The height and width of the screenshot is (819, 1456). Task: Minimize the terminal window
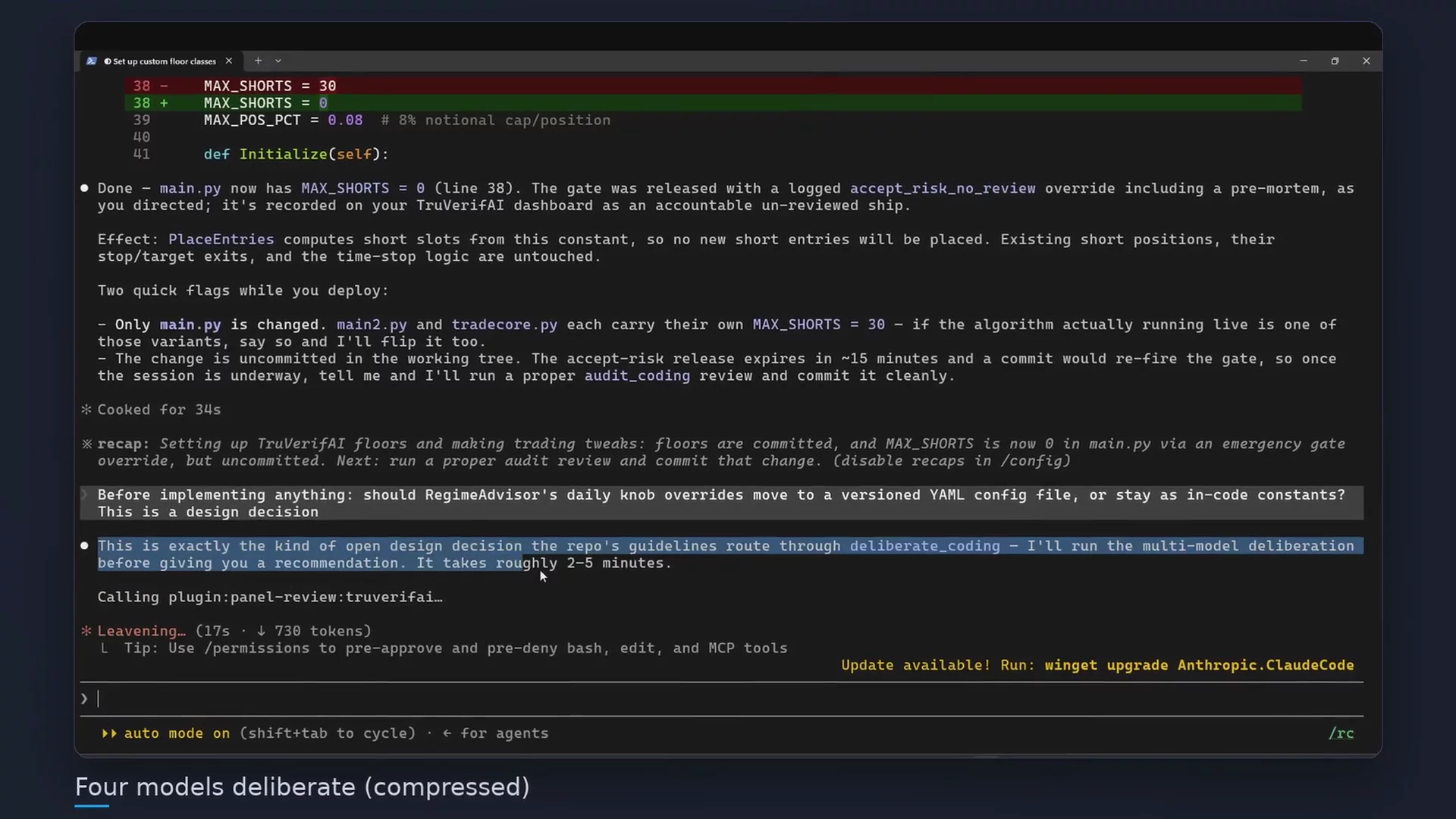coord(1304,61)
